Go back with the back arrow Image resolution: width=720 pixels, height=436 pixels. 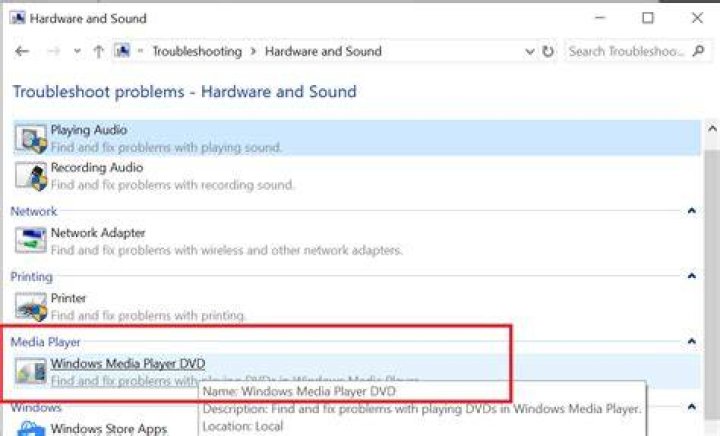point(22,51)
